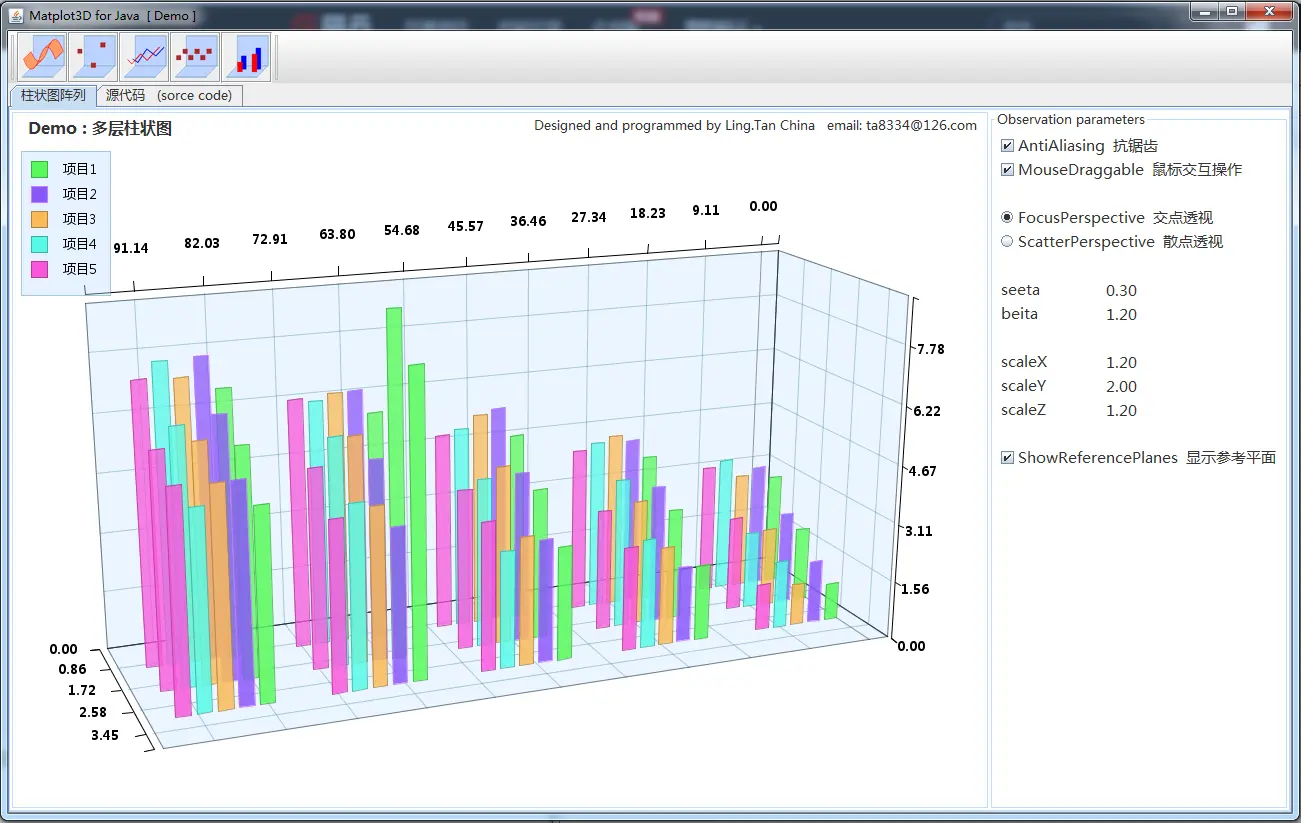This screenshot has height=823, width=1301.
Task: Click the 9.11 axis label
Action: coord(706,211)
